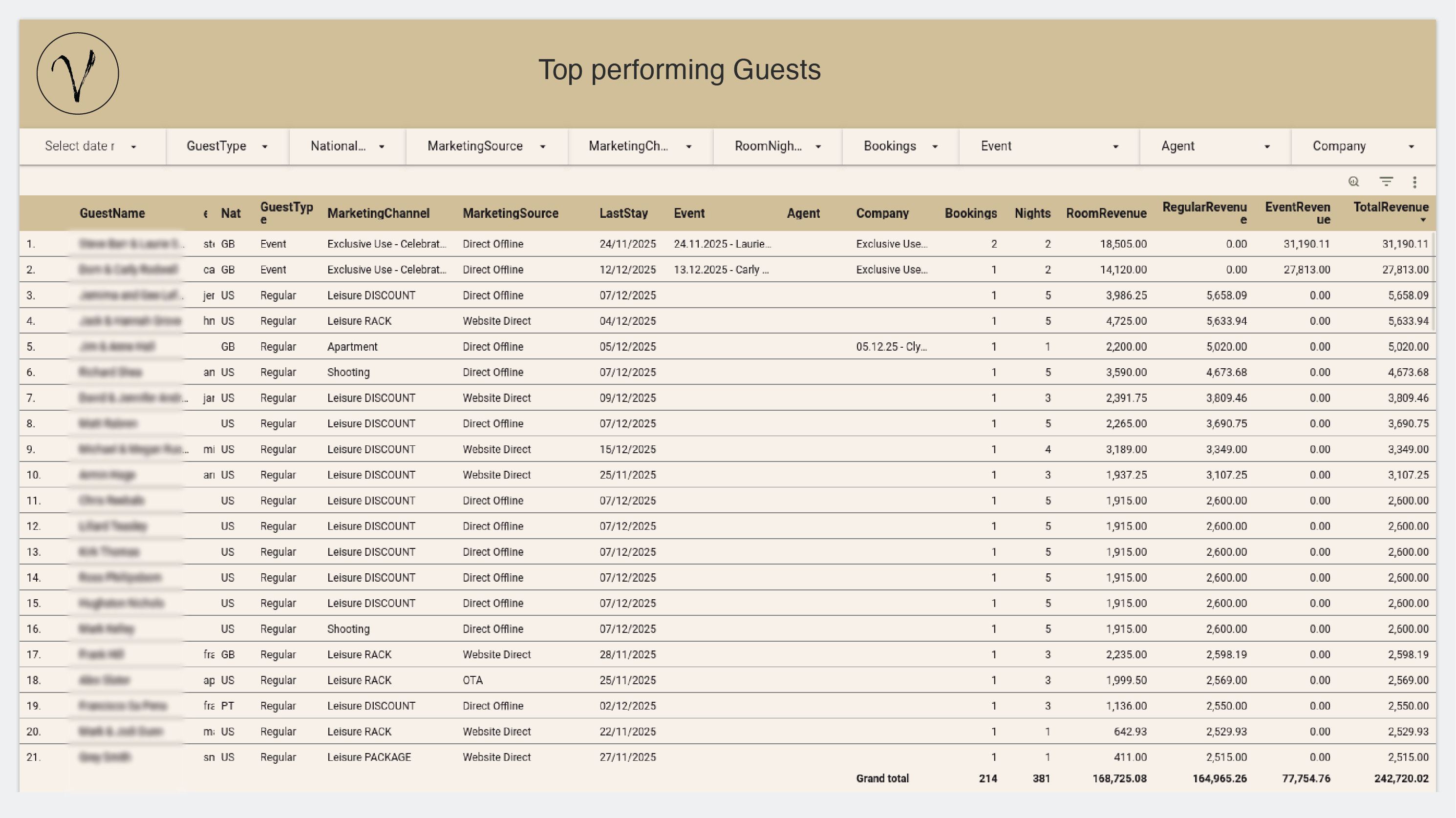The width and height of the screenshot is (1456, 818).
Task: Expand the GuestType filter dropdown
Action: (227, 147)
